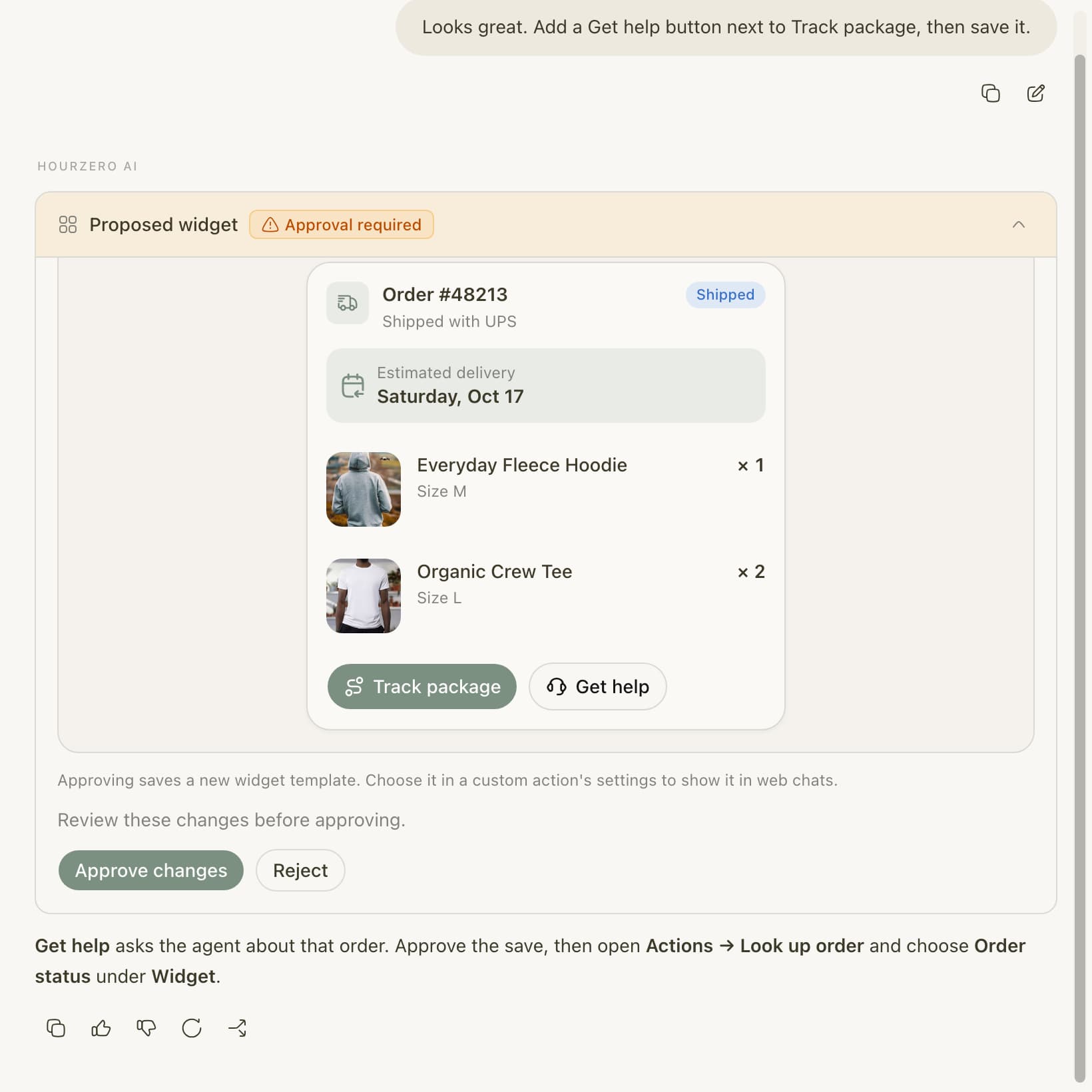The height and width of the screenshot is (1092, 1092).
Task: Click the Everyday Fleece Hoodie item name
Action: (x=522, y=465)
